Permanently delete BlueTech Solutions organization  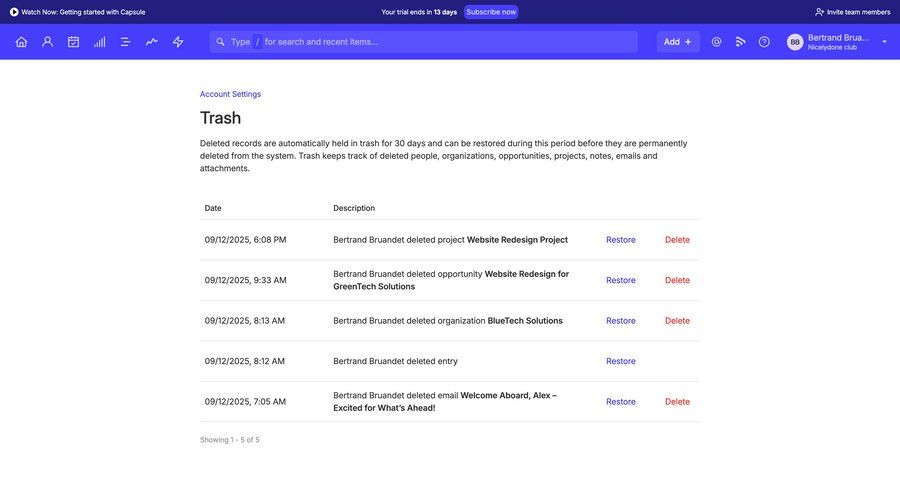[x=677, y=321]
